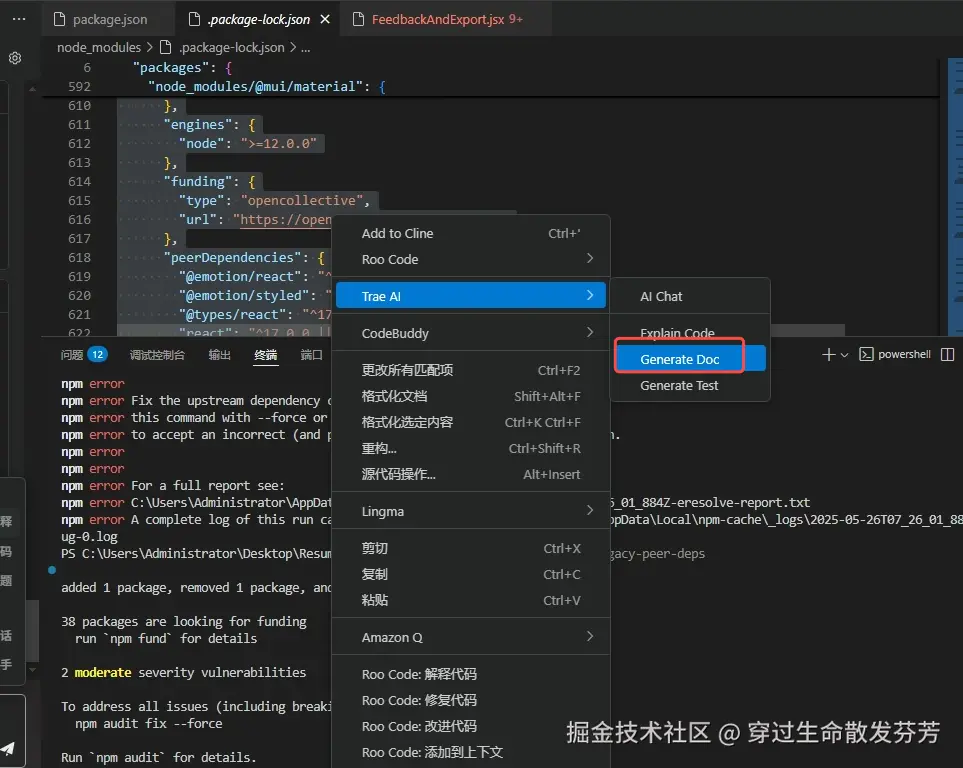Viewport: 963px width, 768px height.
Task: Choose 复制 from context menu
Action: pos(470,574)
